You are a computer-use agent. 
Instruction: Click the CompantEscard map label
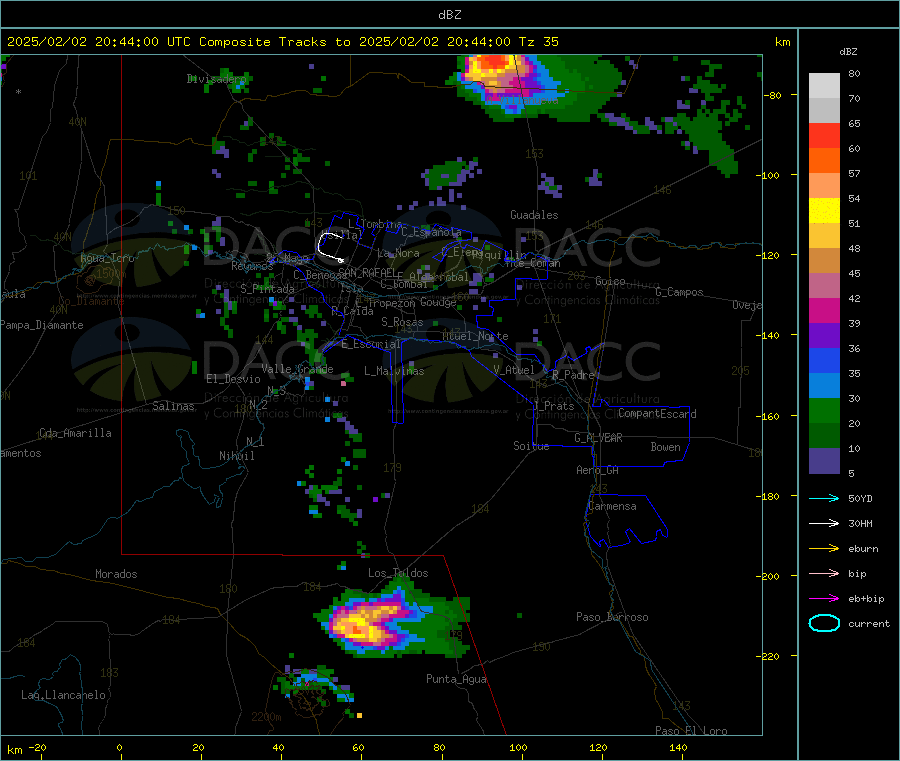pyautogui.click(x=657, y=414)
